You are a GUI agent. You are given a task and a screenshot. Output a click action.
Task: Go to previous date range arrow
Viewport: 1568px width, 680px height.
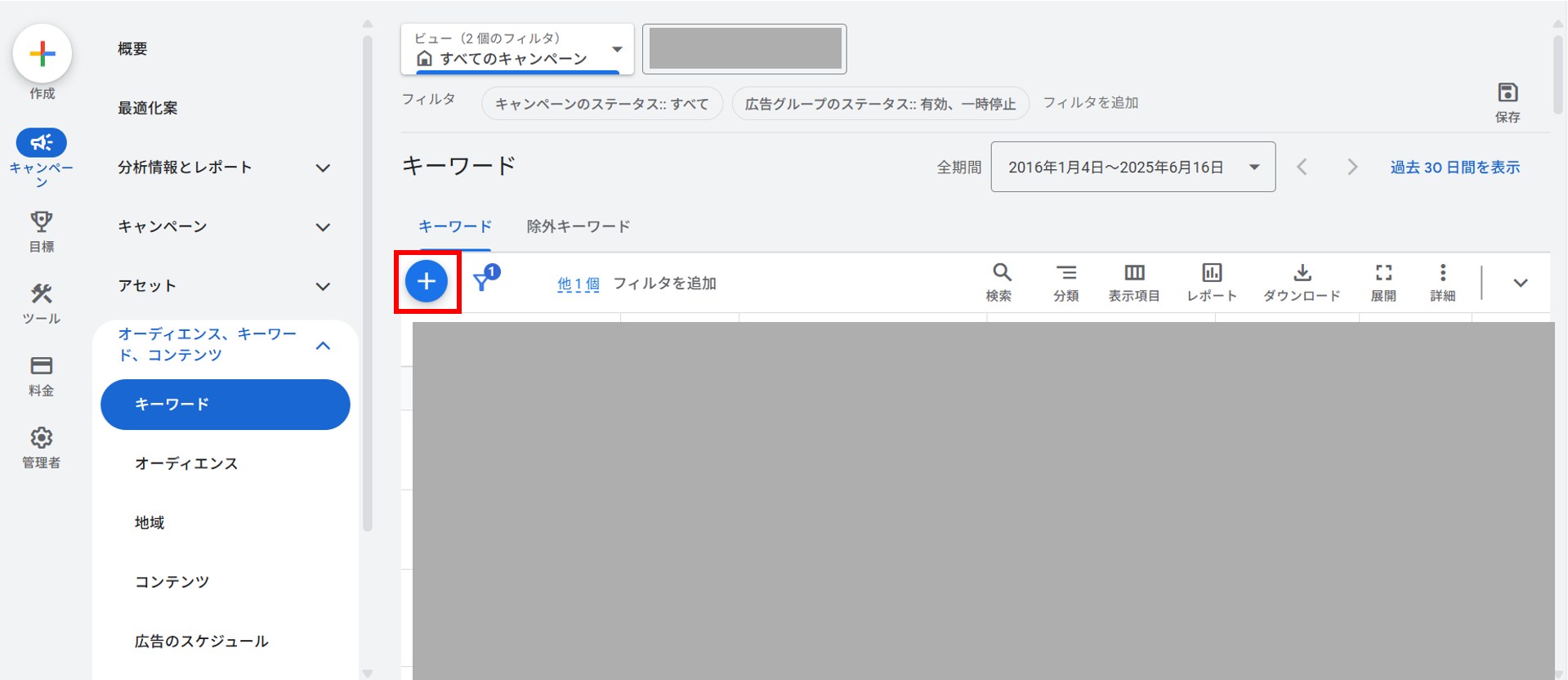[1302, 167]
